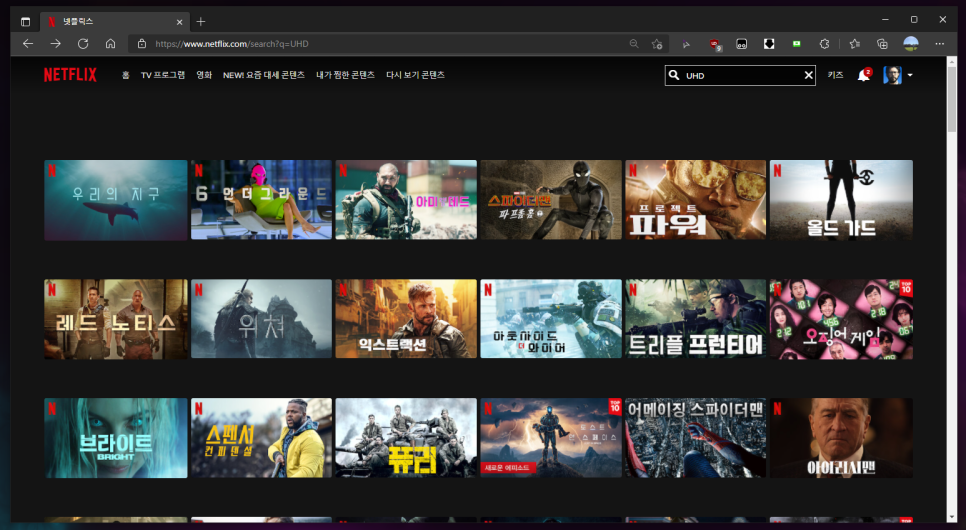This screenshot has width=966, height=530.
Task: View site info via the lock icon
Action: click(142, 44)
